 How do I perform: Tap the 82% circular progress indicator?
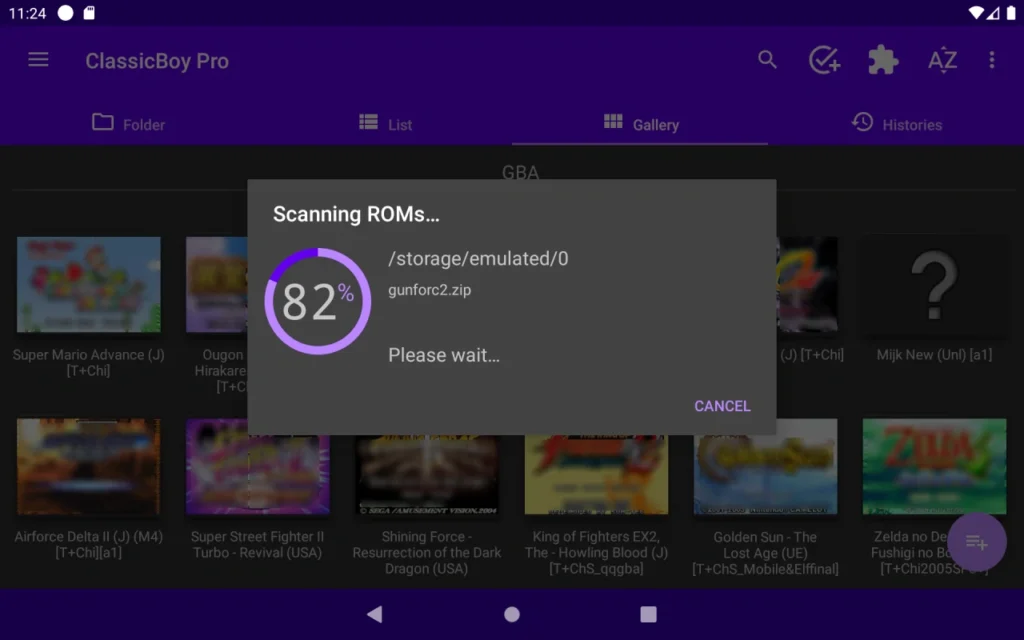point(317,301)
